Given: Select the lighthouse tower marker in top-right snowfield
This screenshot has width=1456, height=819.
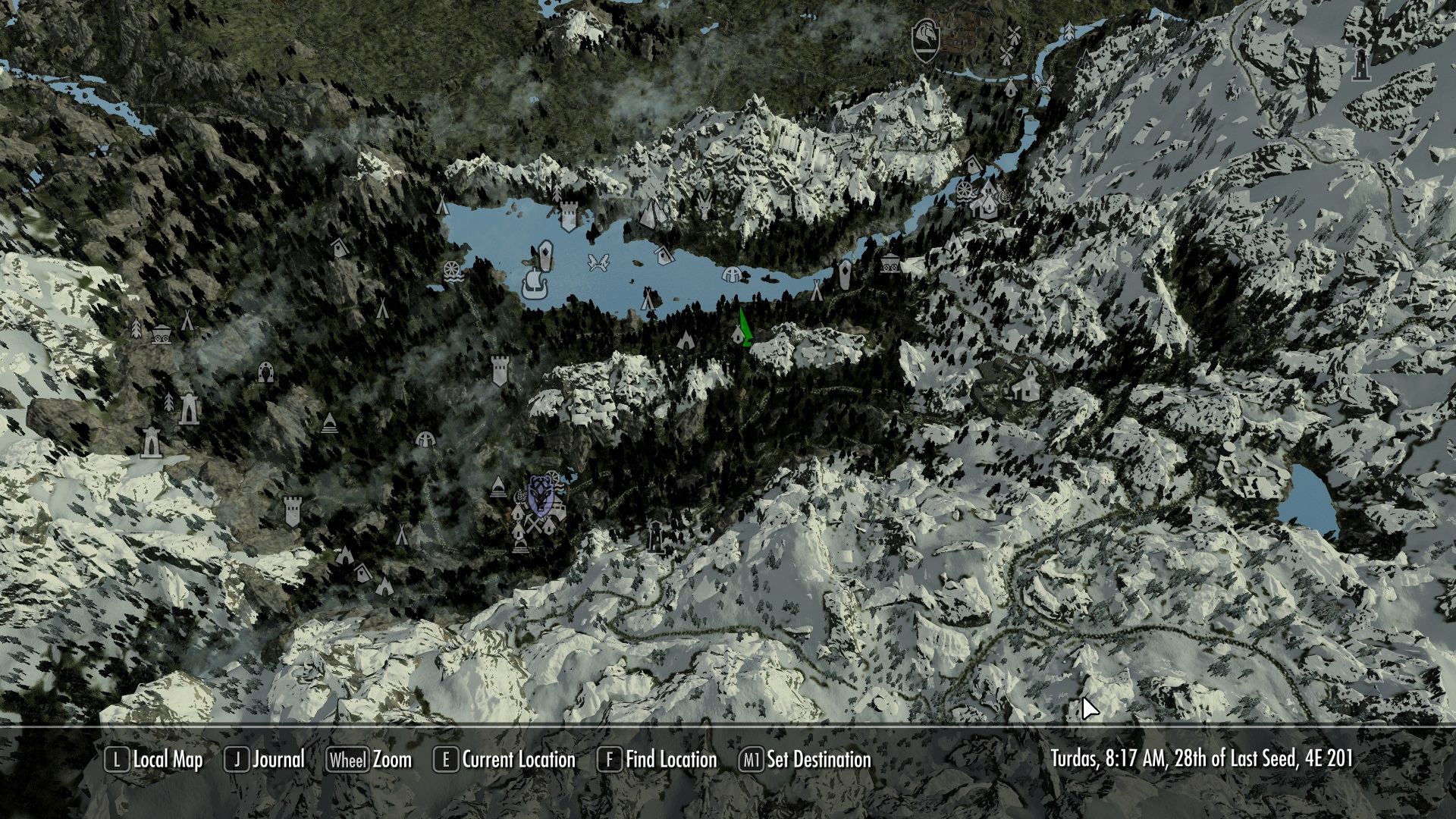Looking at the screenshot, I should pyautogui.click(x=1362, y=64).
